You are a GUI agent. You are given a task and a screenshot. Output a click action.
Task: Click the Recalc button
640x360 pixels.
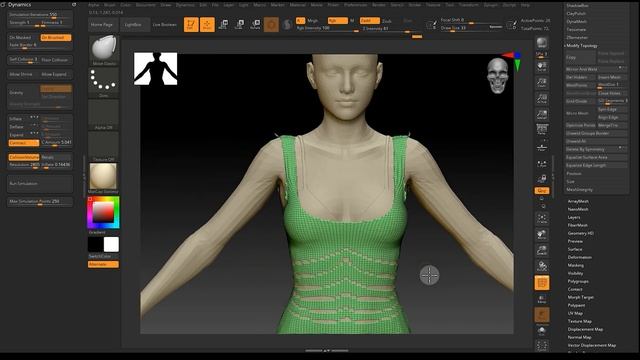point(56,157)
